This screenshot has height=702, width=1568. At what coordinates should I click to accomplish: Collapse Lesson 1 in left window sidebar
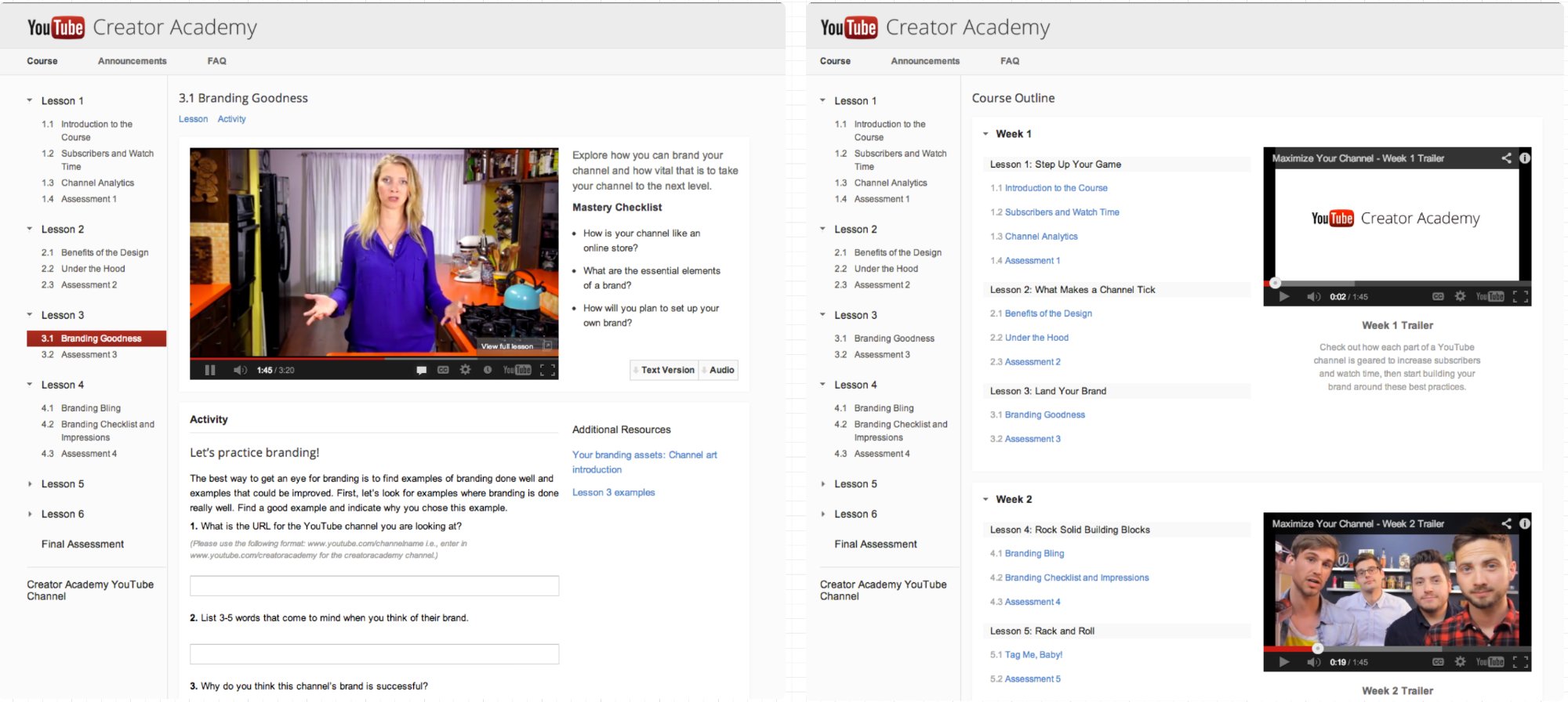30,100
